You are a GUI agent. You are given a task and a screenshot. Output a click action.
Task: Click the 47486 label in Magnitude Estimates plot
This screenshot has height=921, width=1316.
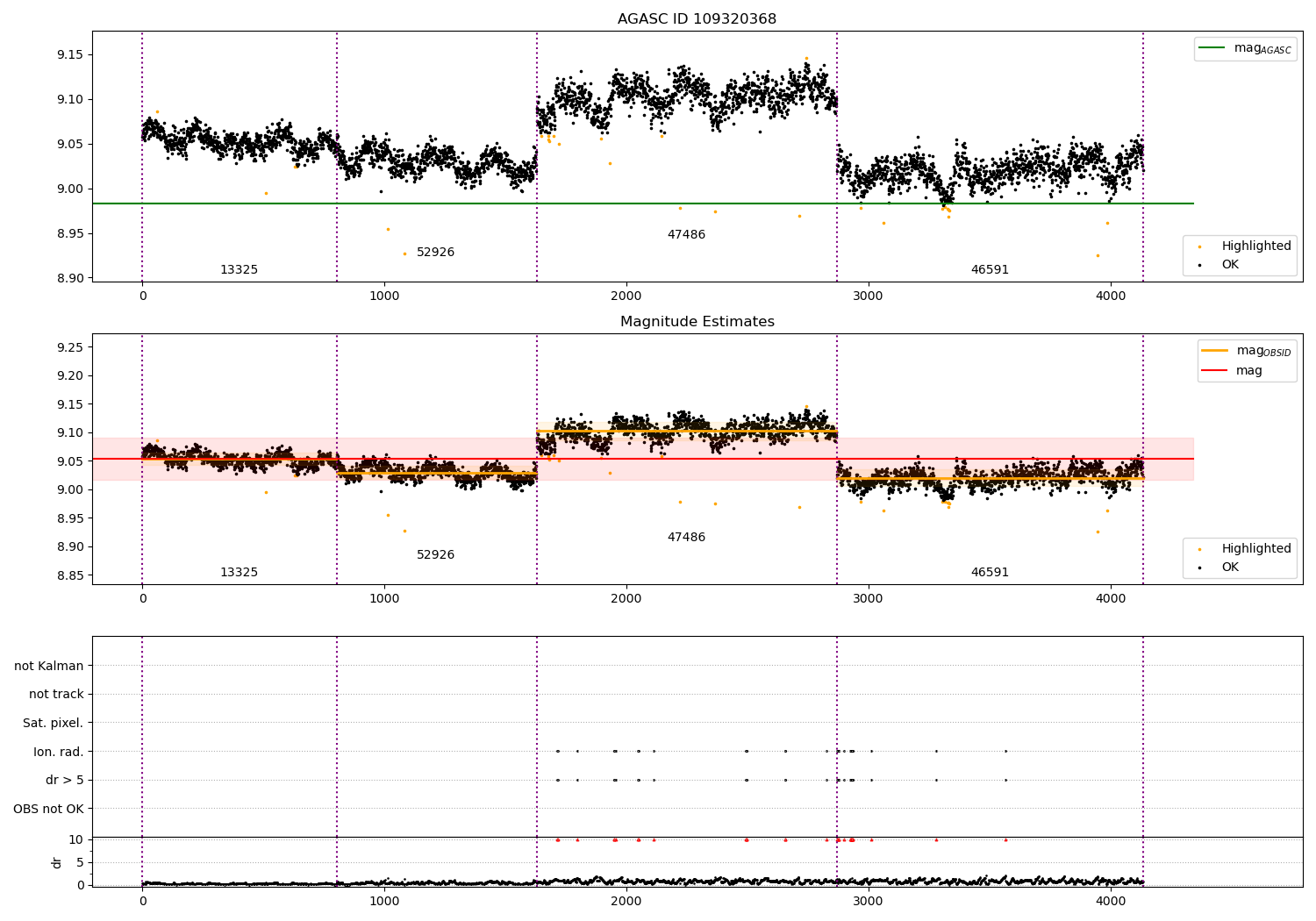pos(686,538)
